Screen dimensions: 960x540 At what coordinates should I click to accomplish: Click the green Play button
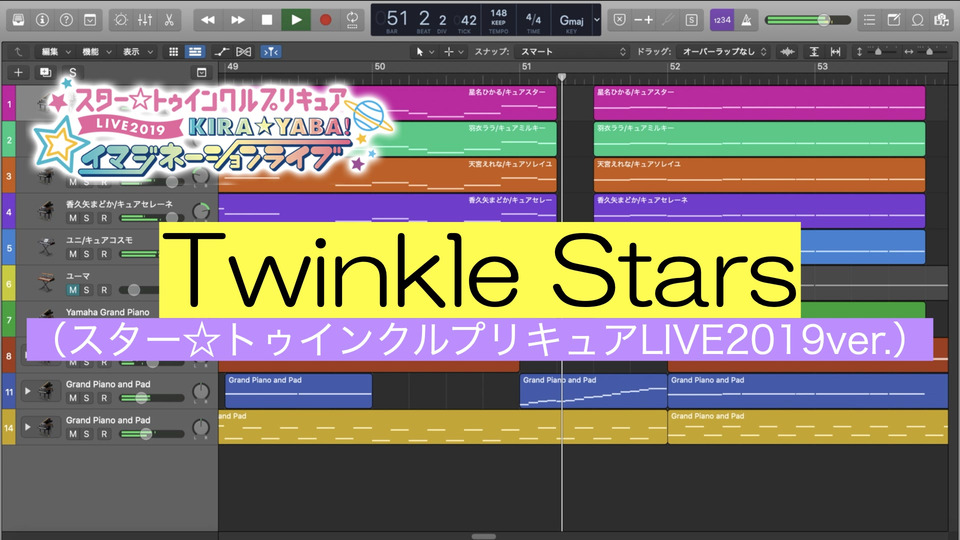point(296,20)
